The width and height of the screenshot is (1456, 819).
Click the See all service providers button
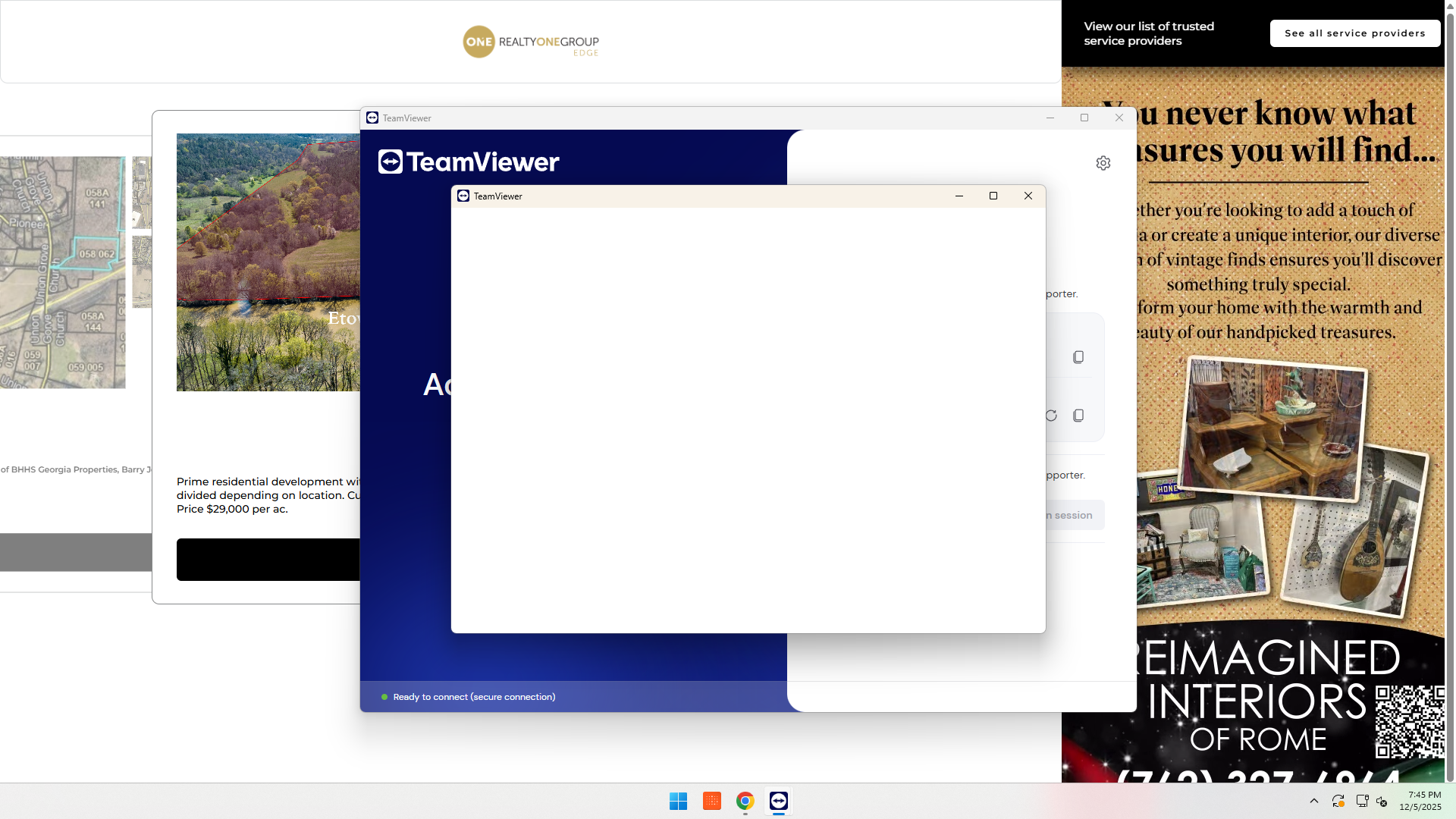tap(1354, 33)
